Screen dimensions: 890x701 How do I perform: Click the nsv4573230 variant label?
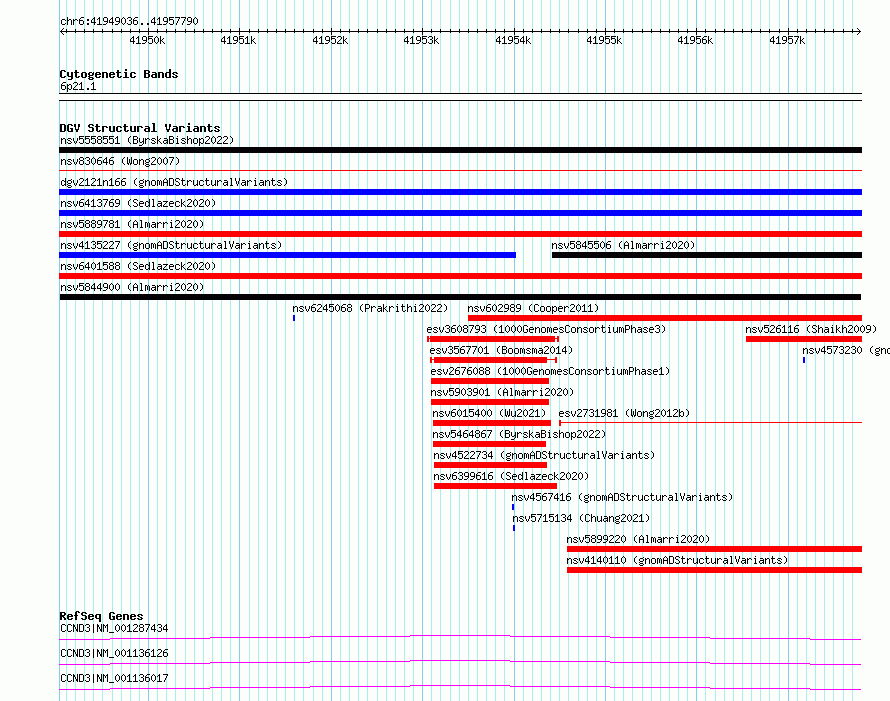(x=846, y=350)
